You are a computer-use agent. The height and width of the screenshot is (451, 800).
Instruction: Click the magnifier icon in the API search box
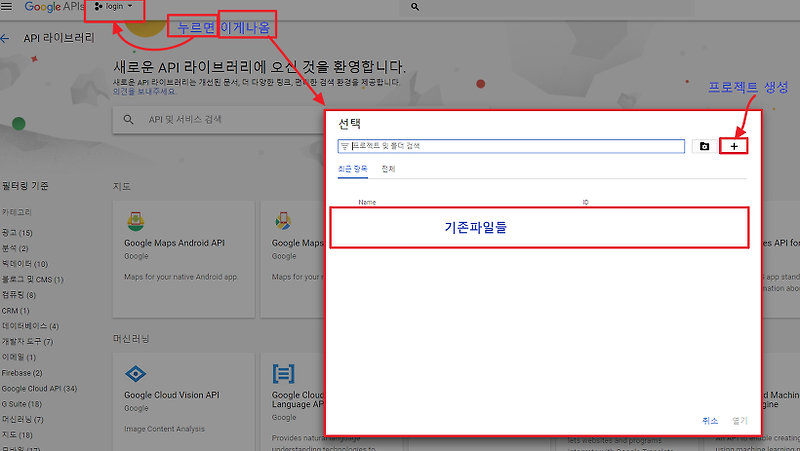[129, 119]
